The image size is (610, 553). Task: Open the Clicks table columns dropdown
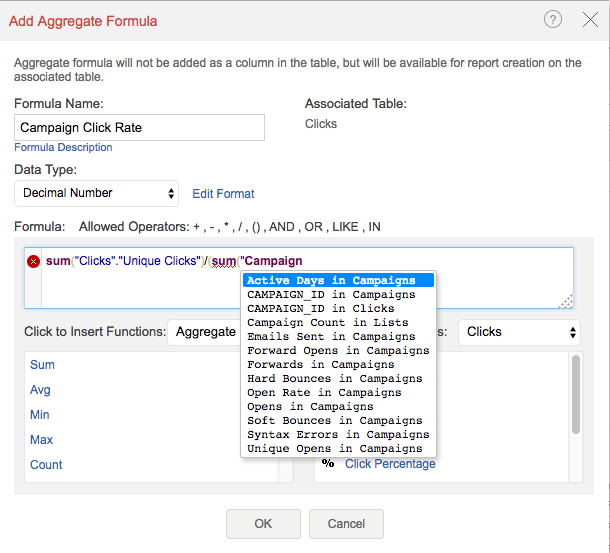tap(519, 331)
